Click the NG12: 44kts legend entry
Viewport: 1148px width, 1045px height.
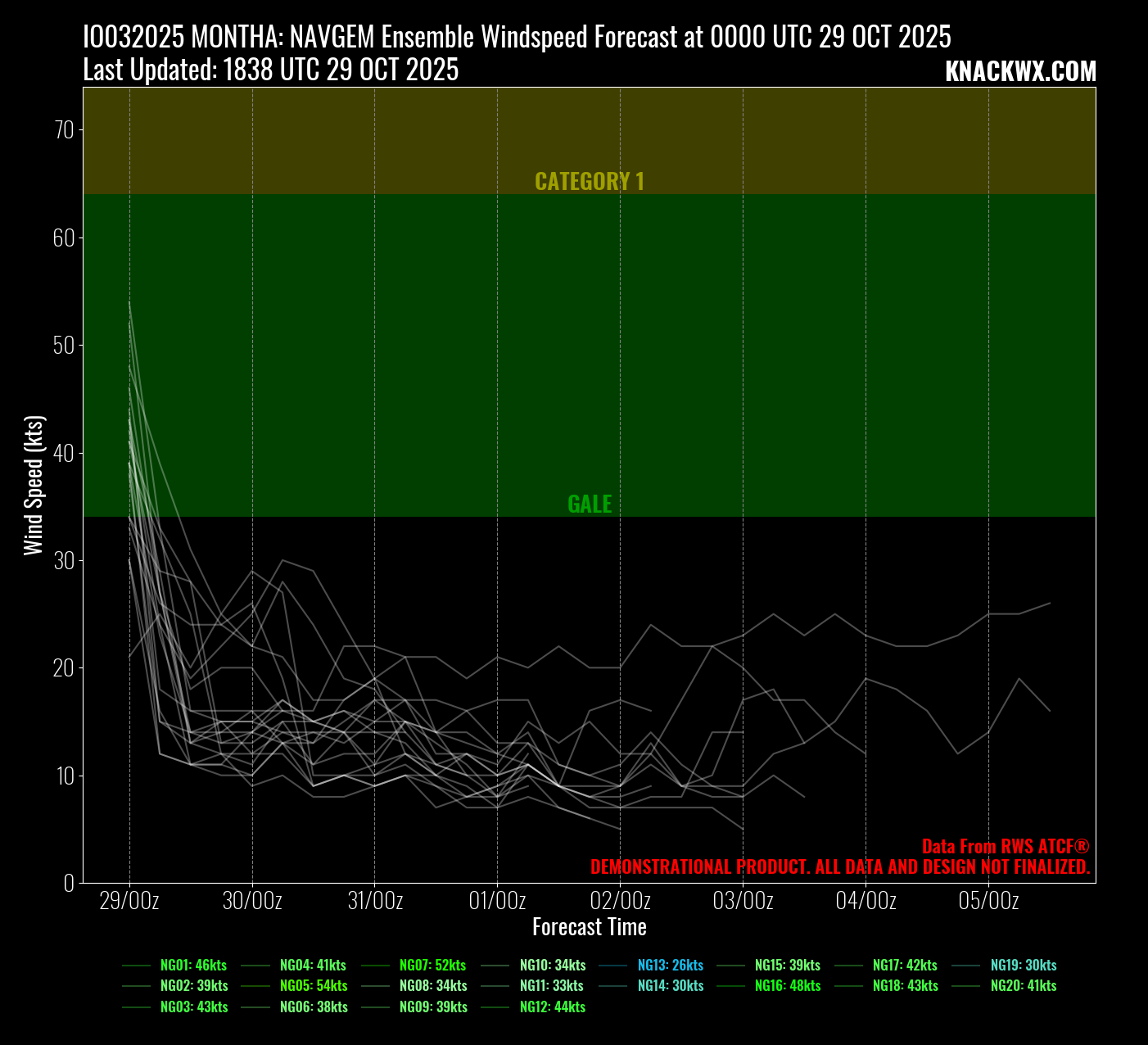point(552,1007)
